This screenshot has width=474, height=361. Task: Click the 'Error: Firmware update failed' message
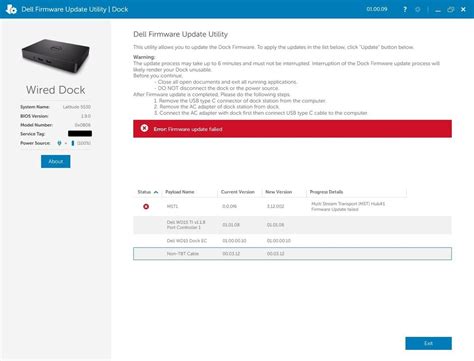click(x=188, y=129)
